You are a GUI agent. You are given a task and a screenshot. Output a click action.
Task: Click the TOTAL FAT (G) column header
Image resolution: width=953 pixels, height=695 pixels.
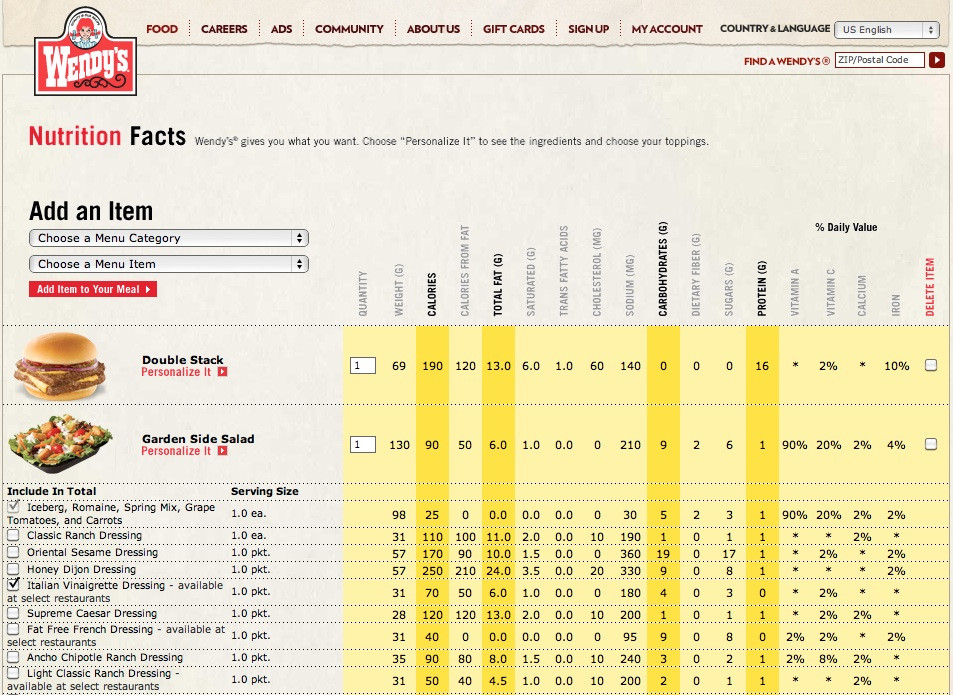498,285
